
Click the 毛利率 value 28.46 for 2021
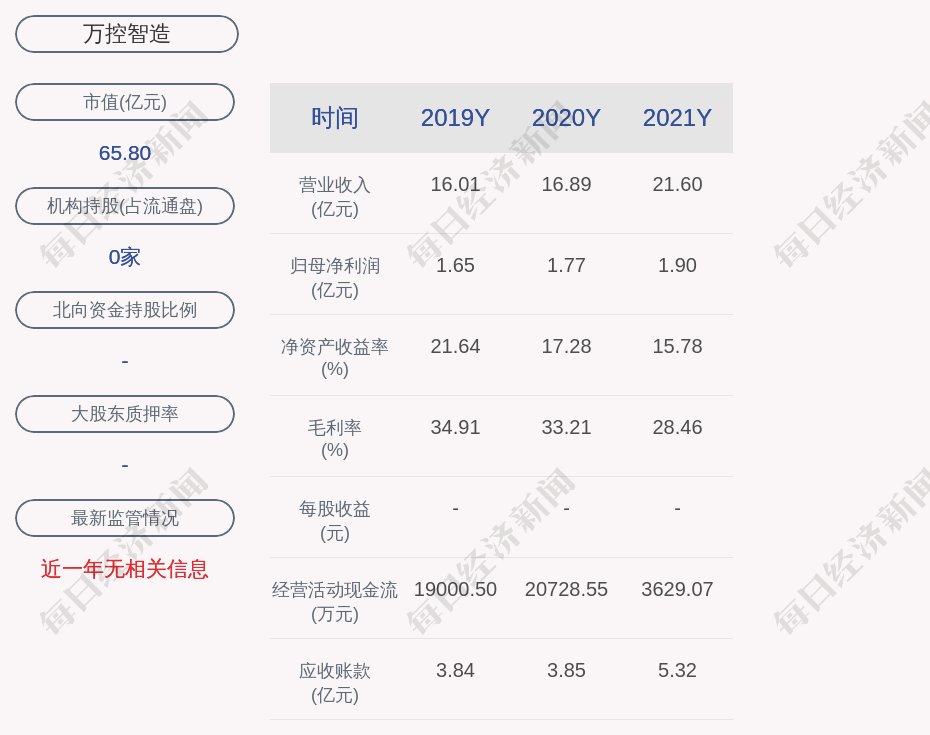coord(677,427)
